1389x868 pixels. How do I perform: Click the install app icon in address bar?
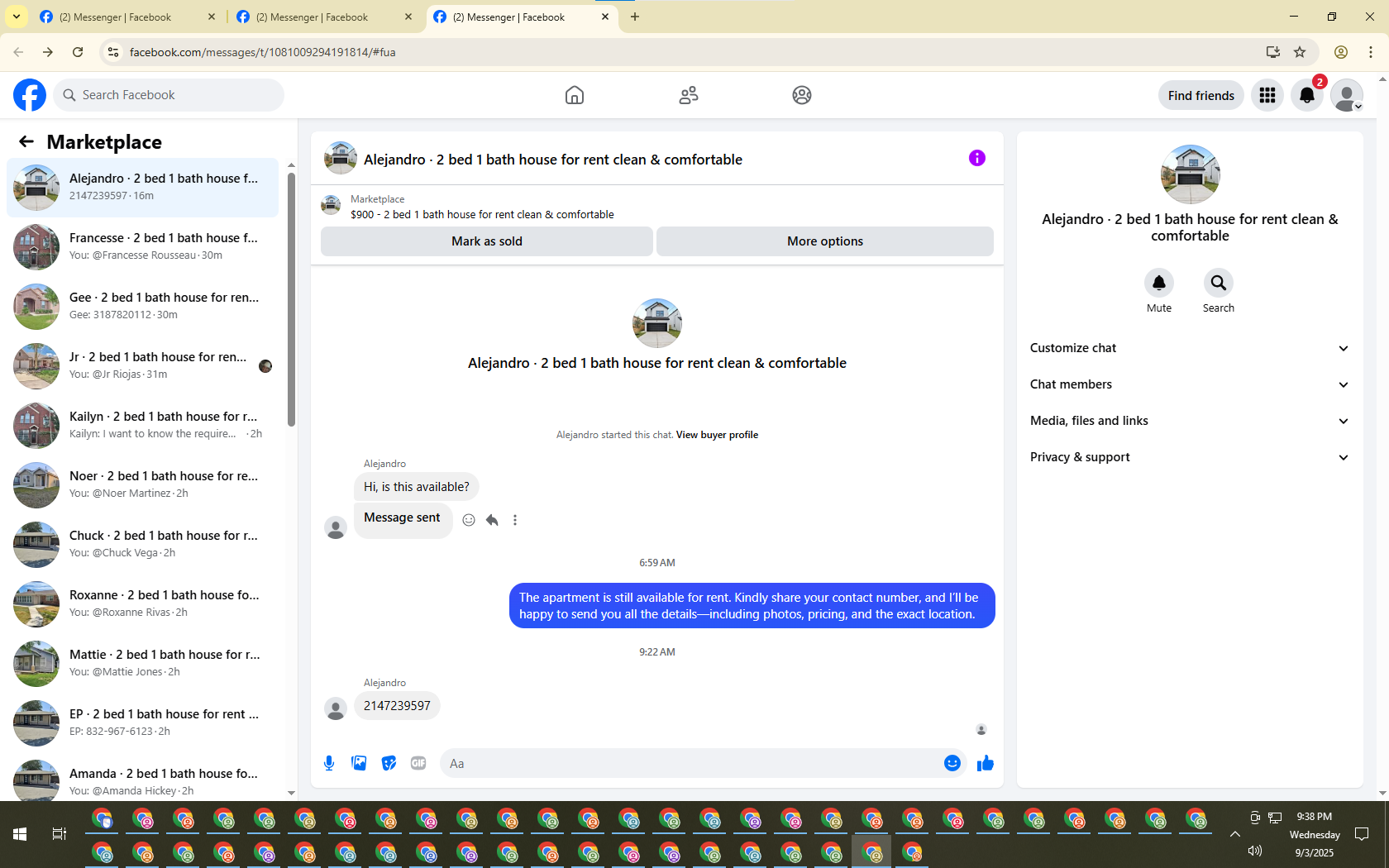click(x=1272, y=52)
